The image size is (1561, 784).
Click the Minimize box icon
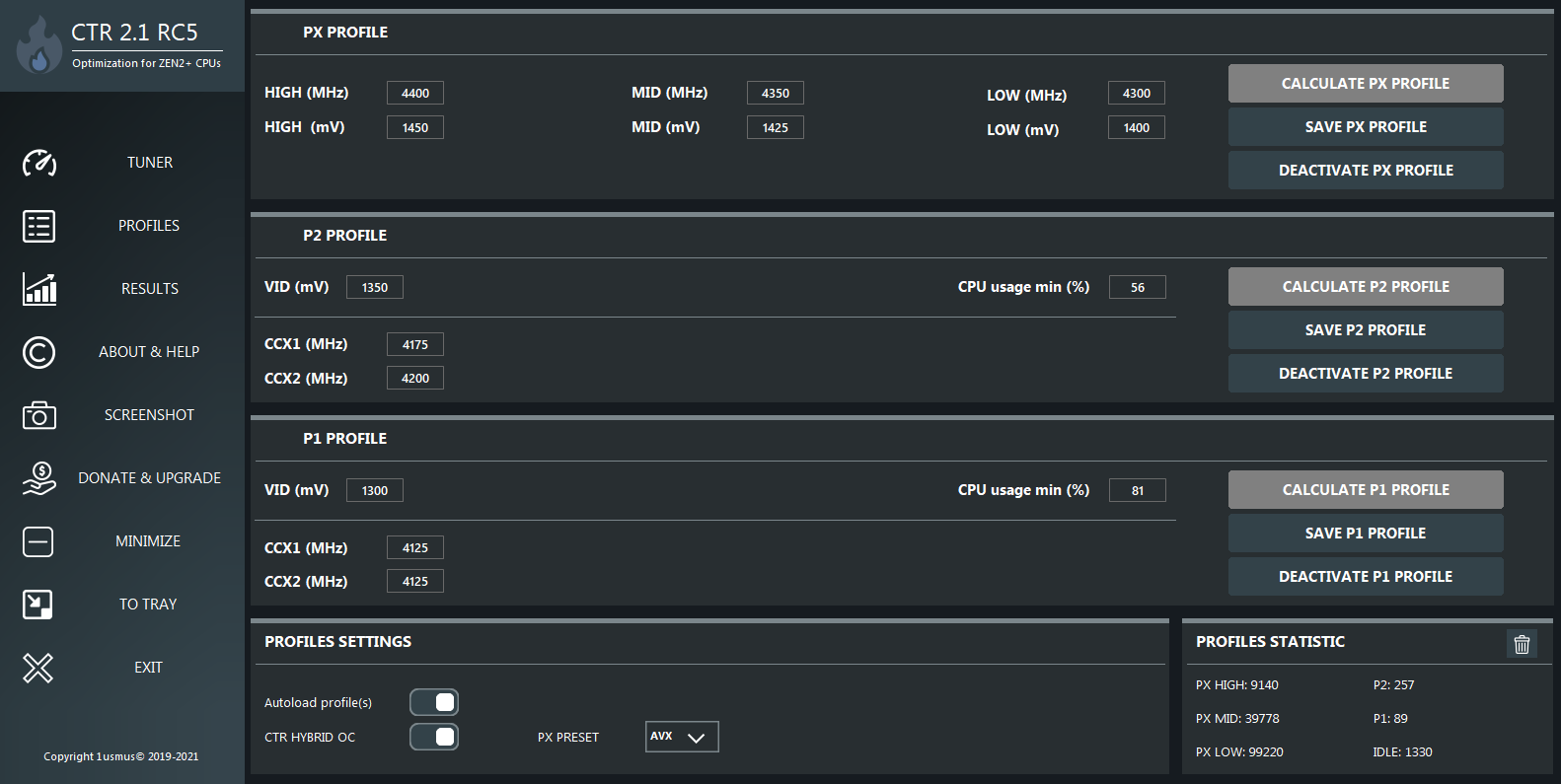pos(38,541)
